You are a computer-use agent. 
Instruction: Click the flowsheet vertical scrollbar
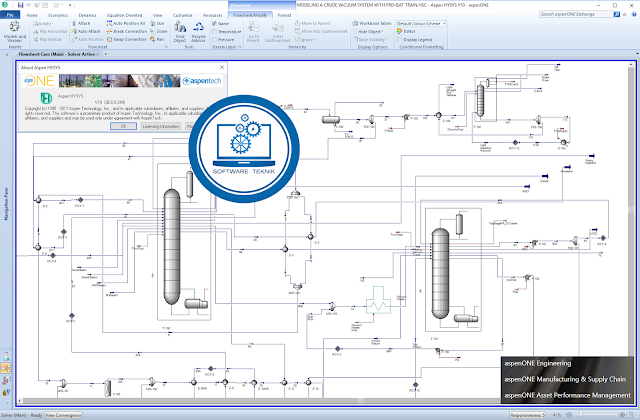click(631, 209)
